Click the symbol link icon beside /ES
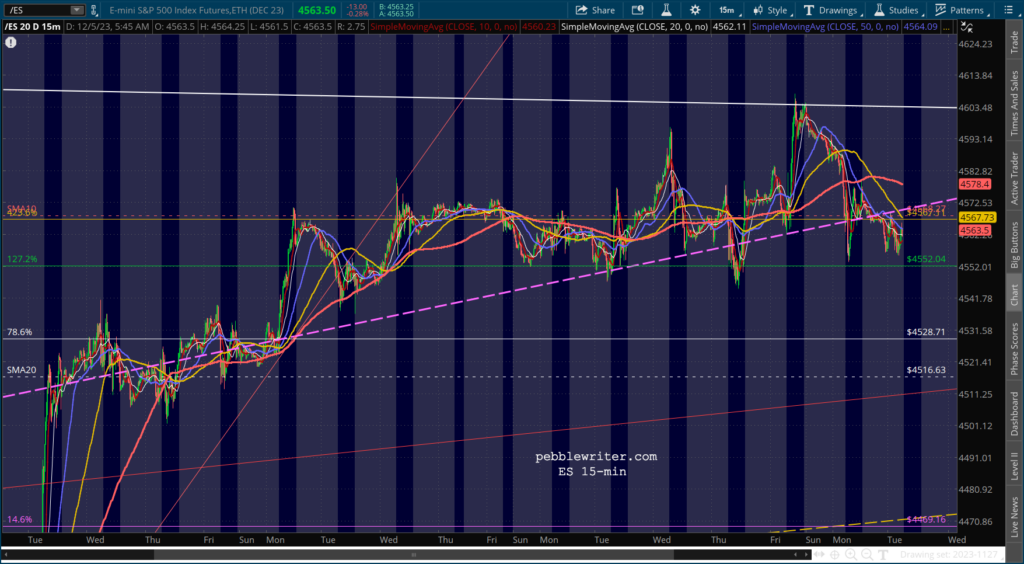The image size is (1024, 564). pos(93,10)
